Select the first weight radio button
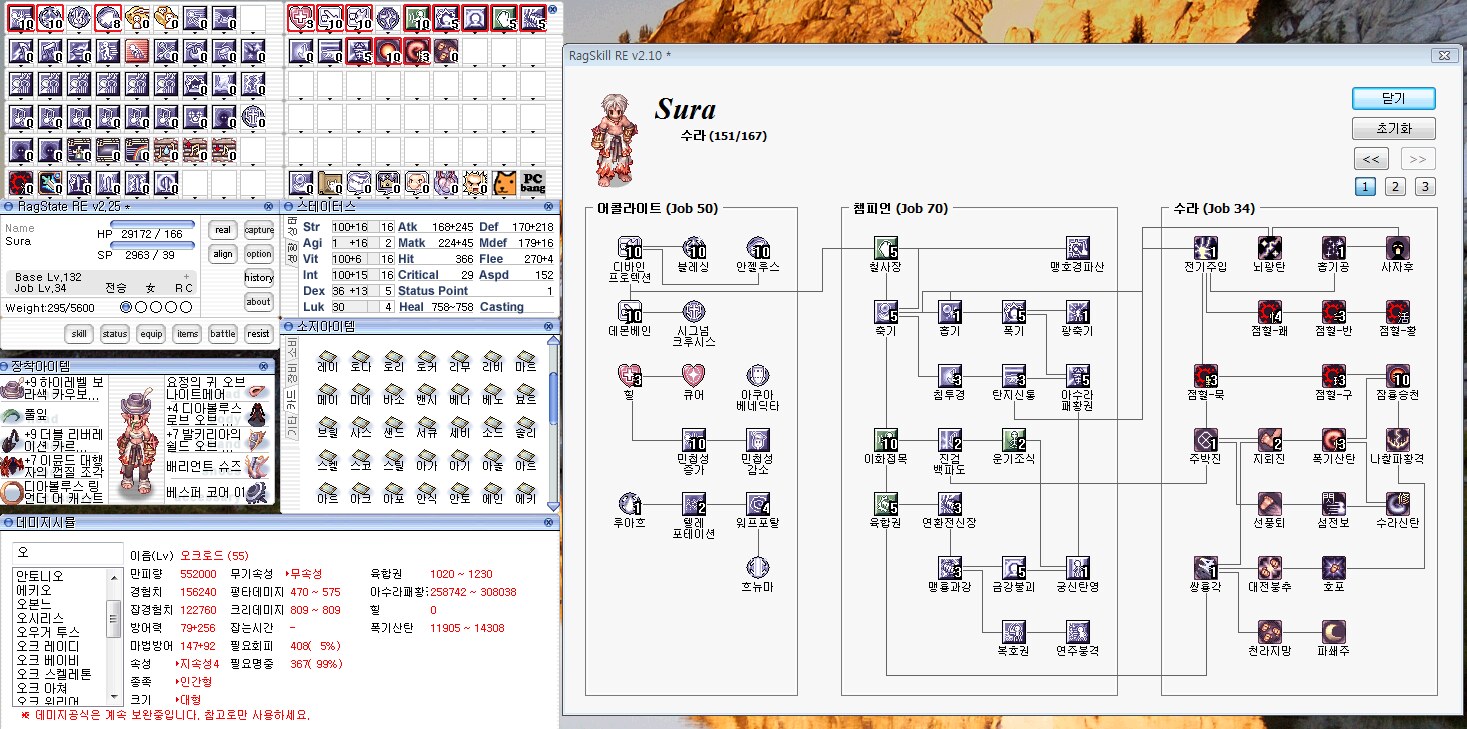 point(126,308)
